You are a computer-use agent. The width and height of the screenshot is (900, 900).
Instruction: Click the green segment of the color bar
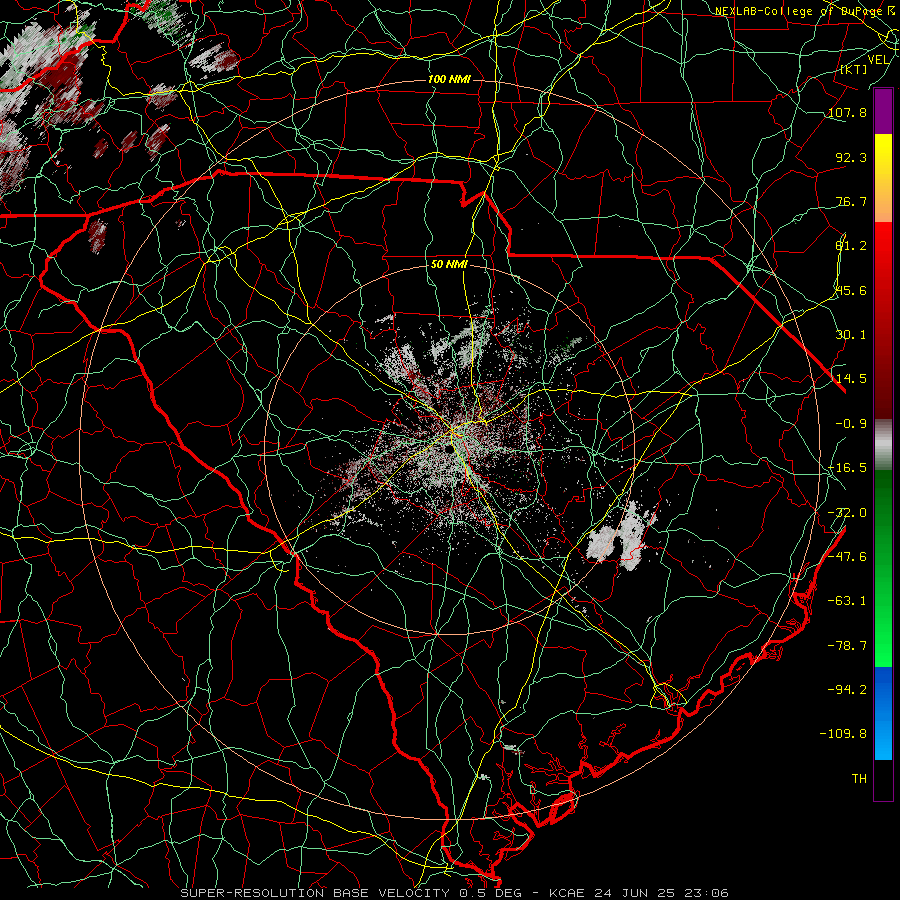tap(883, 569)
